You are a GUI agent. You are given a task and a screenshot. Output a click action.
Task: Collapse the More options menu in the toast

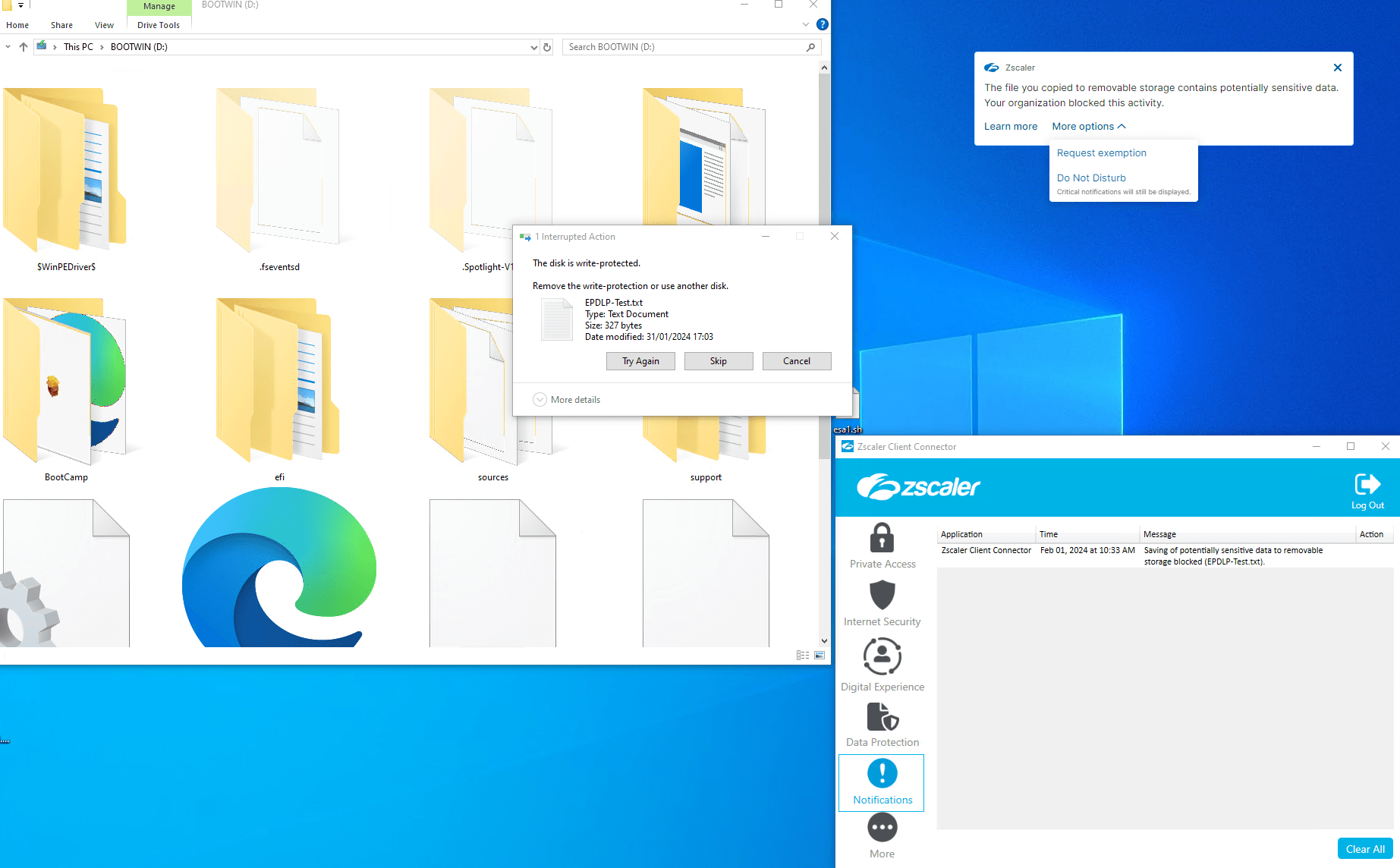(1089, 127)
